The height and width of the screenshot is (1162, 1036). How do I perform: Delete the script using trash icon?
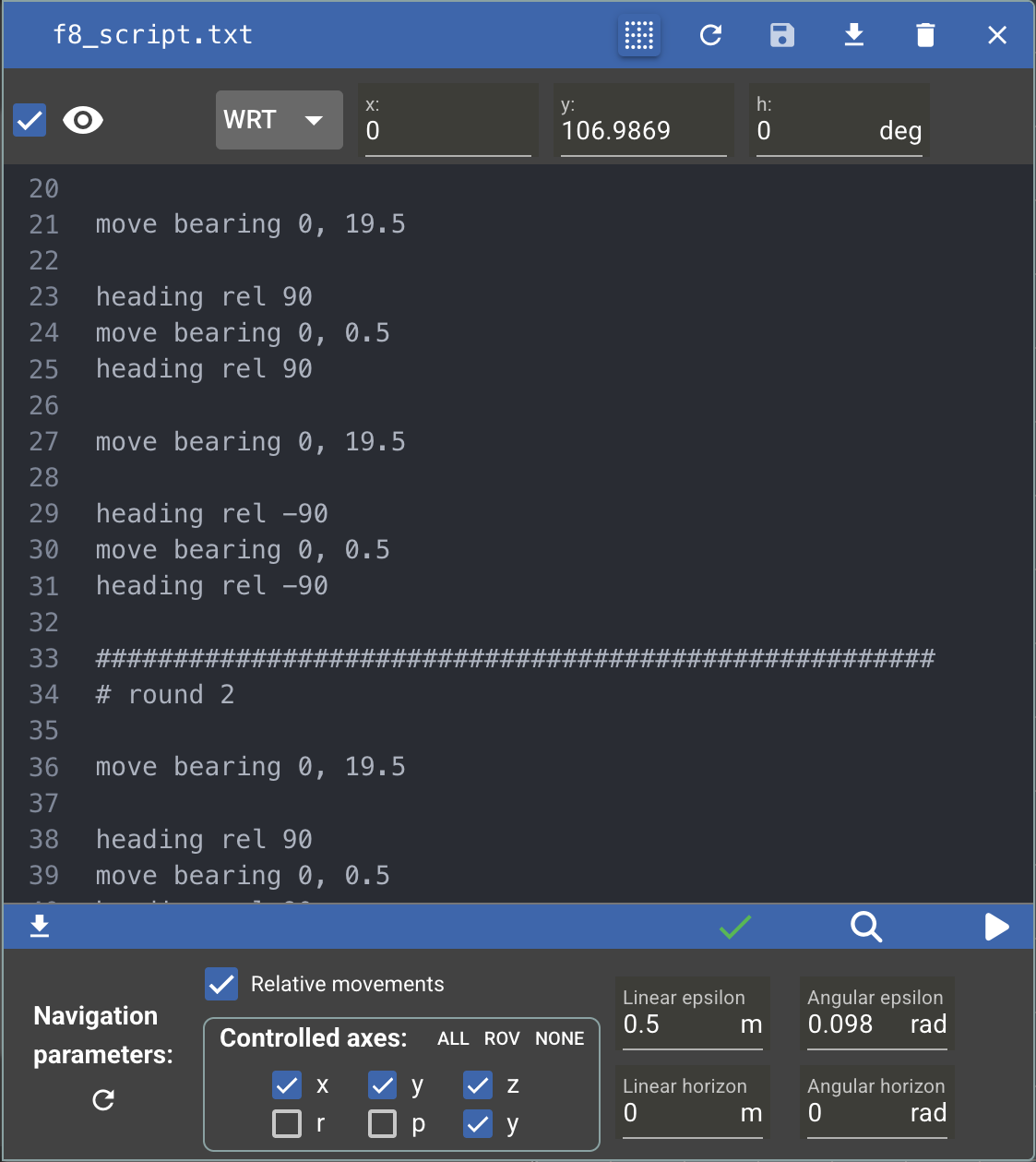tap(925, 36)
